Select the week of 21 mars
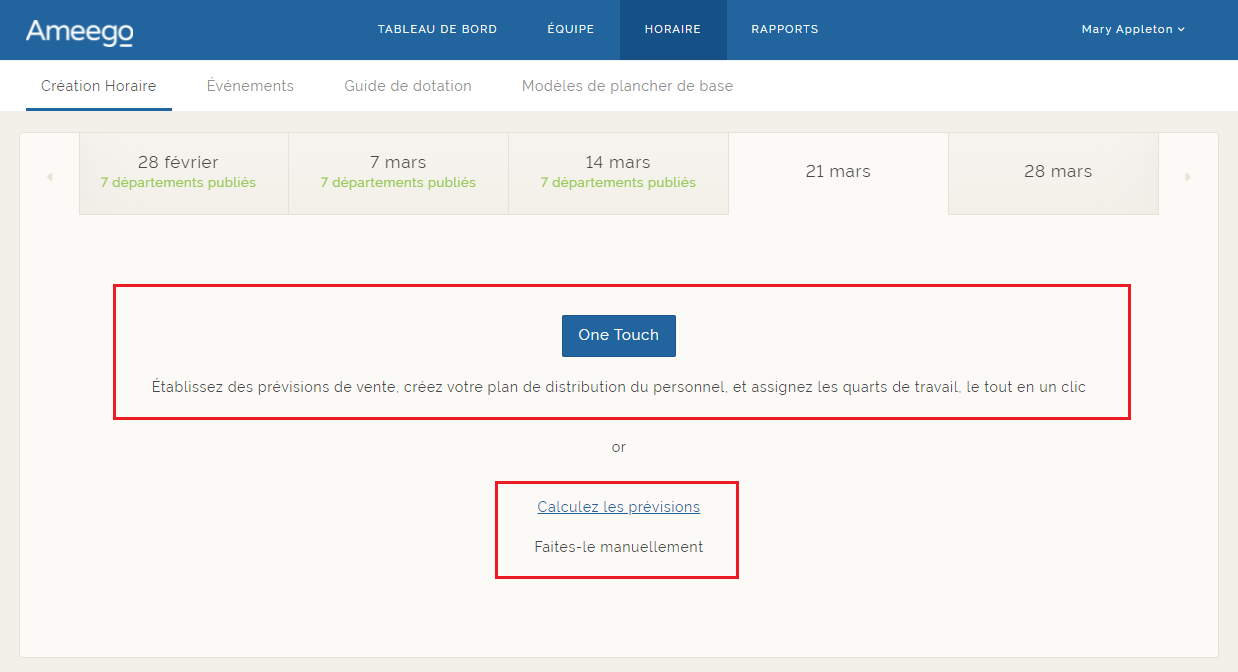 pos(838,172)
